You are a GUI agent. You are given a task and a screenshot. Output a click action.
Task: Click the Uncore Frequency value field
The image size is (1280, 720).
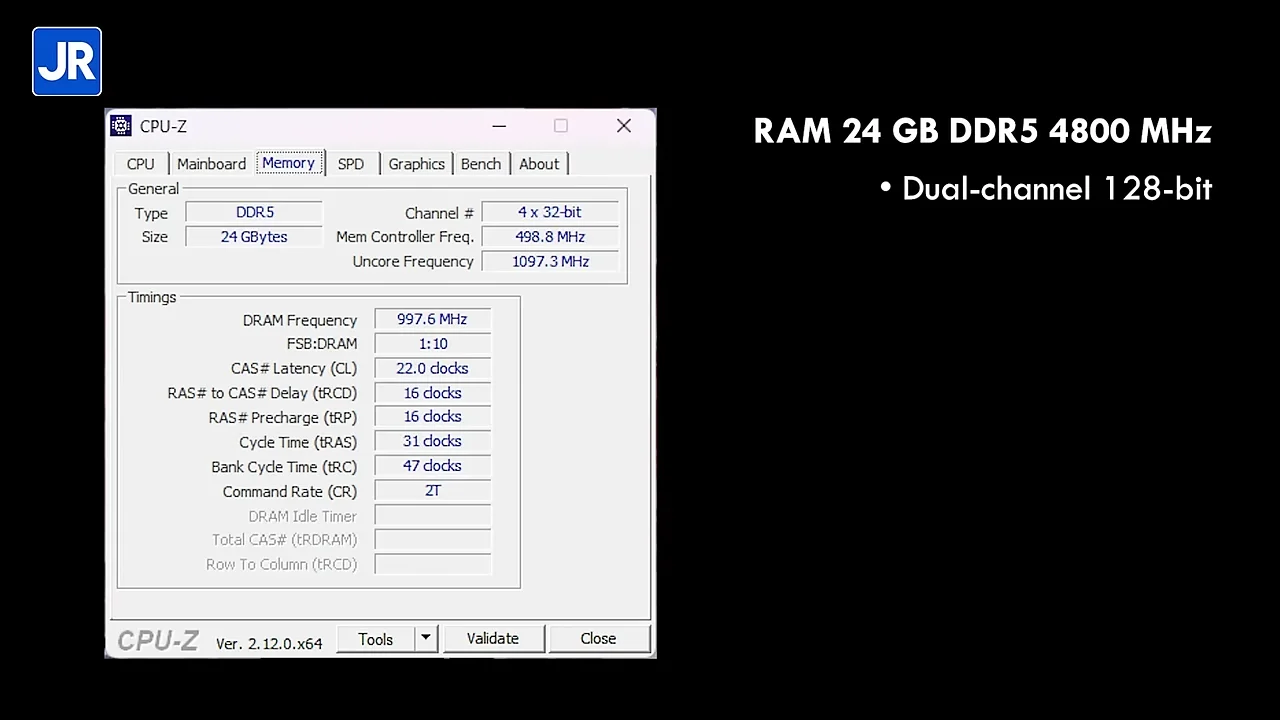(x=550, y=261)
